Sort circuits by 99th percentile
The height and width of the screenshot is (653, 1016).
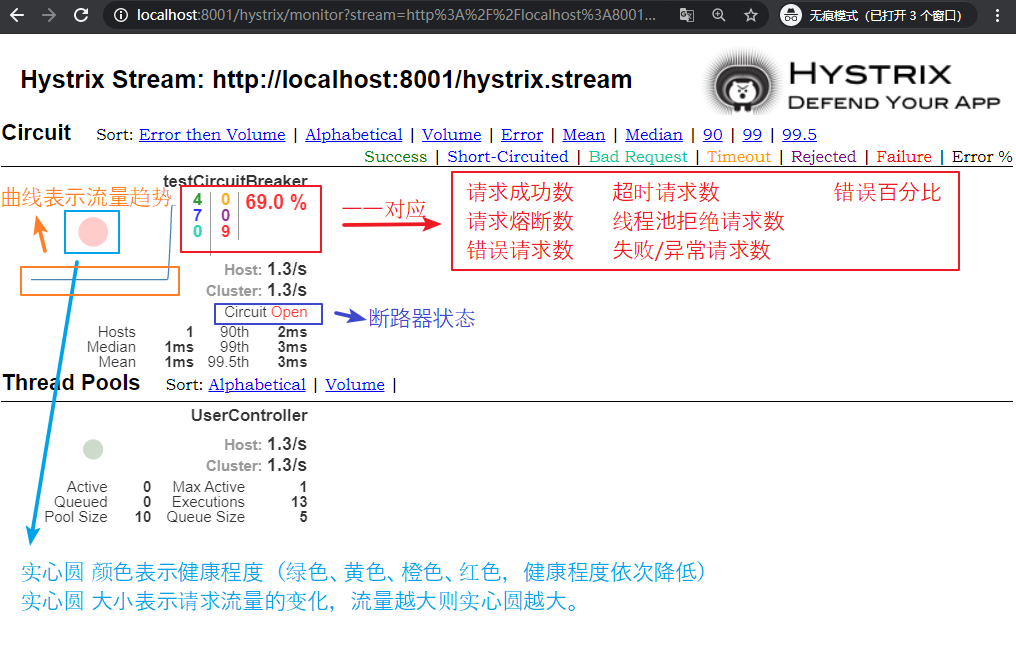point(752,135)
